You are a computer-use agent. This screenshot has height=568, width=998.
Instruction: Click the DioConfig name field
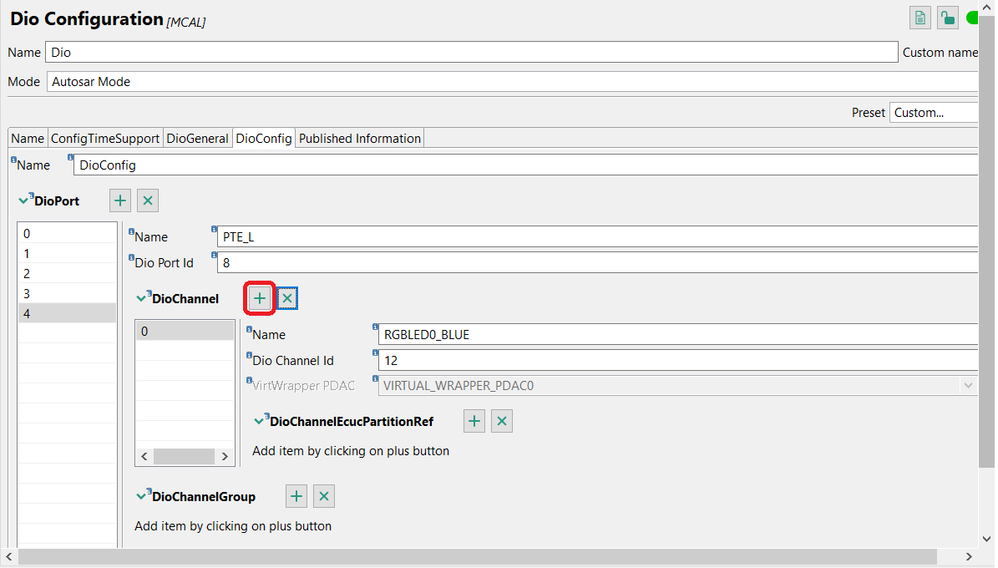click(x=526, y=165)
